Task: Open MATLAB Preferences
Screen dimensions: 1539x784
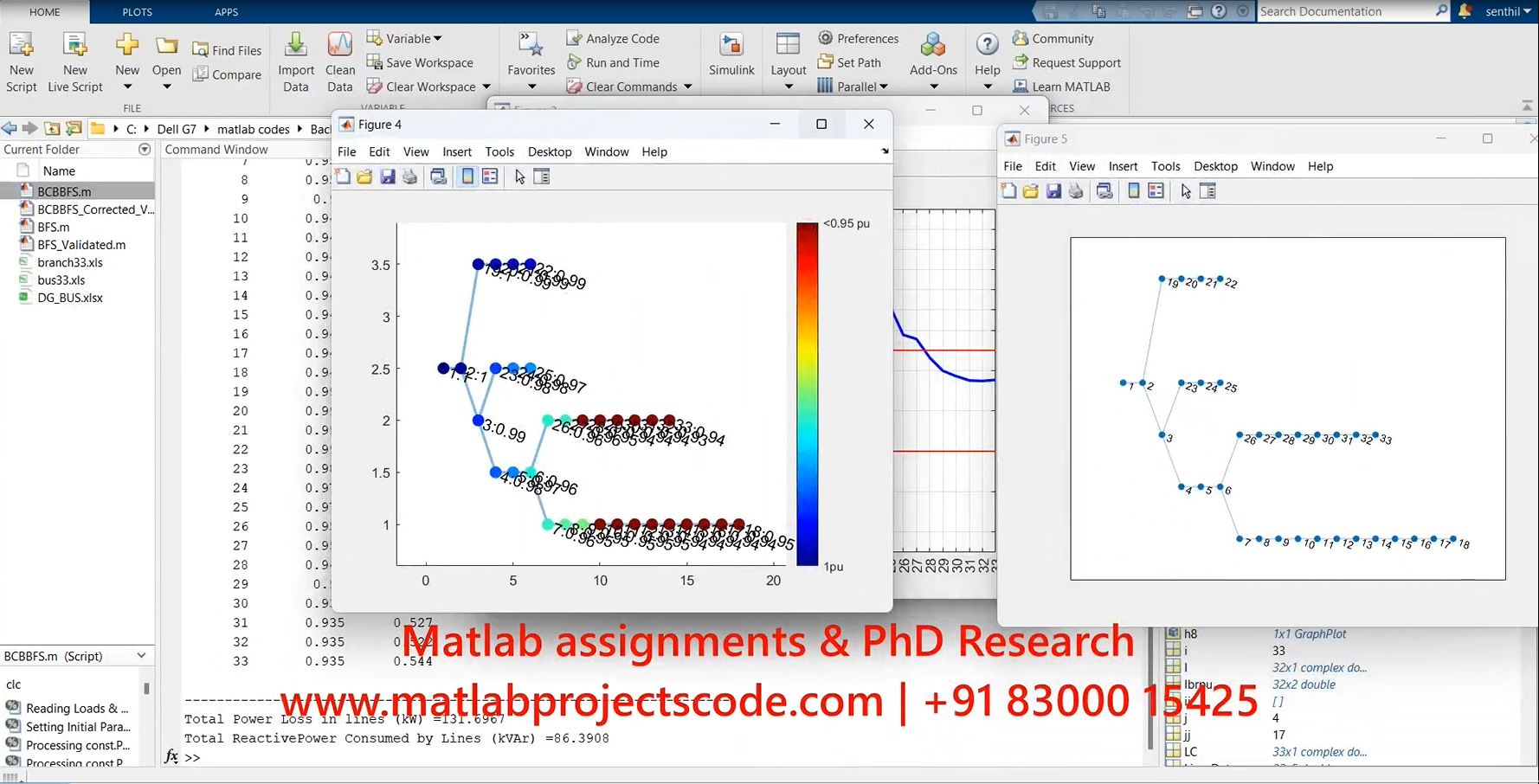Action: click(x=859, y=37)
